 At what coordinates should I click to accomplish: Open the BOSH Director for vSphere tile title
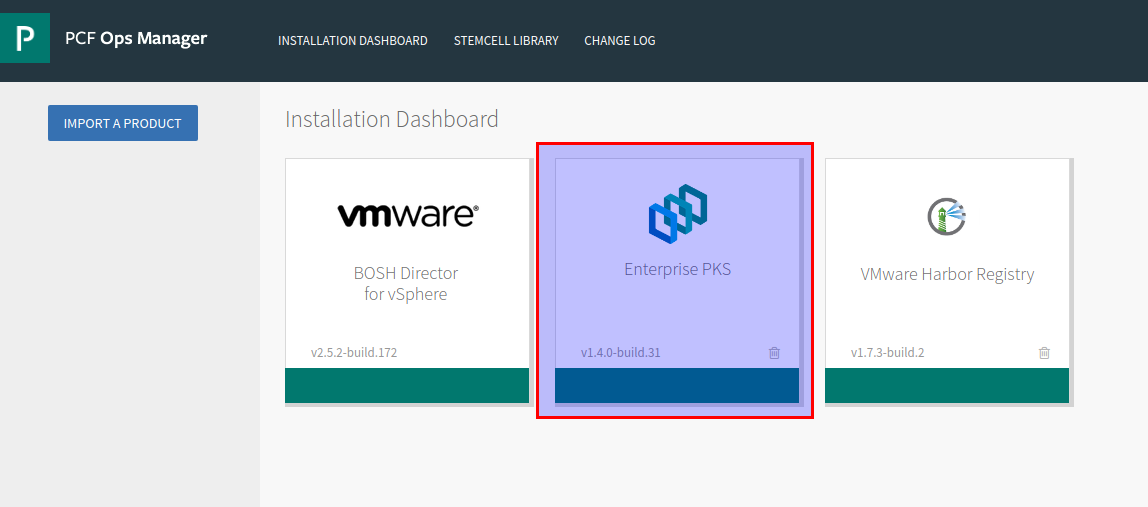tap(406, 284)
